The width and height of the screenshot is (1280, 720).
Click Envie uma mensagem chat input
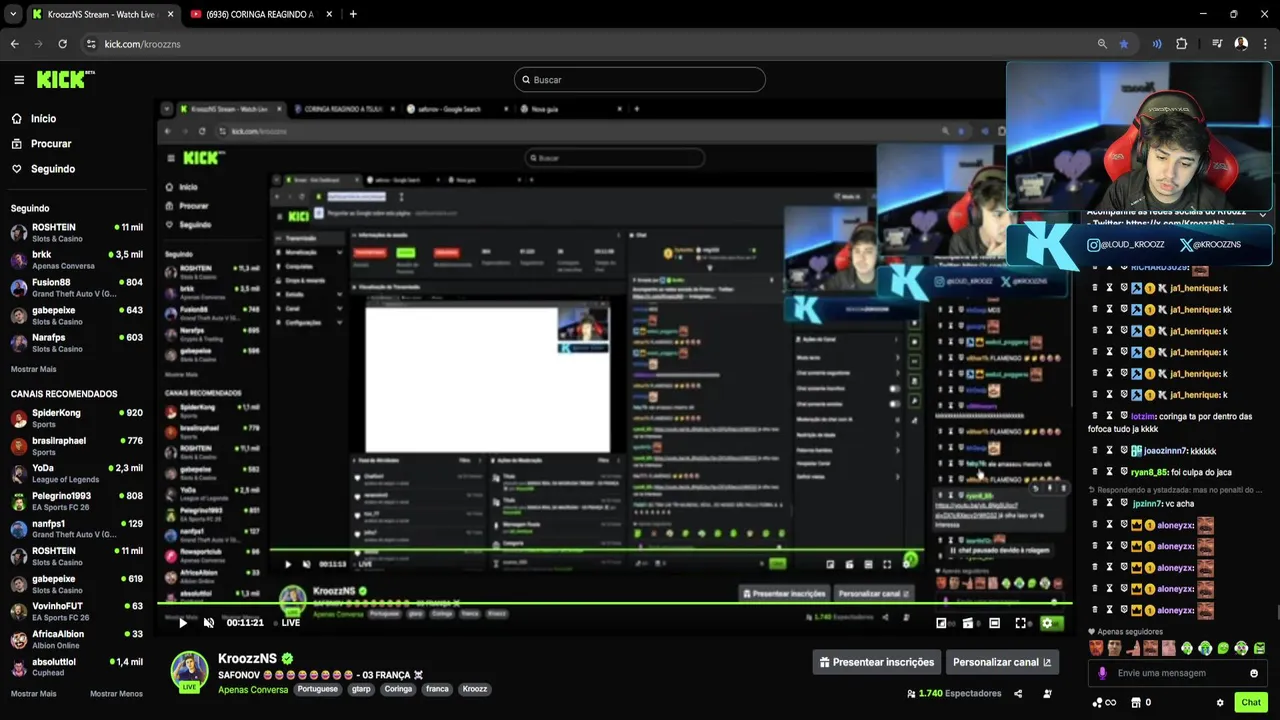tap(1178, 673)
